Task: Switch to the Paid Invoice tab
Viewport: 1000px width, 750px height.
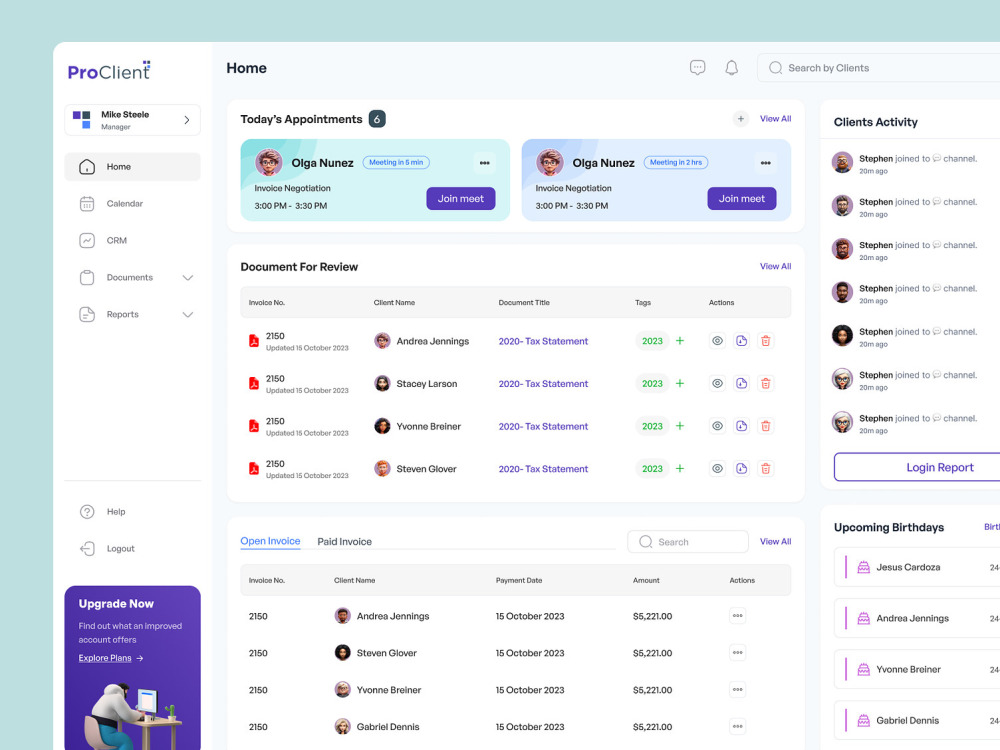Action: click(344, 541)
